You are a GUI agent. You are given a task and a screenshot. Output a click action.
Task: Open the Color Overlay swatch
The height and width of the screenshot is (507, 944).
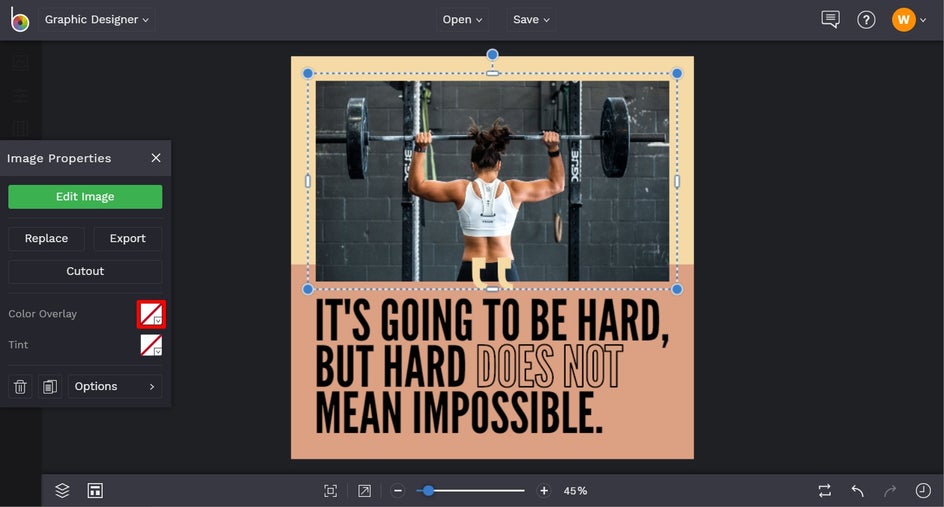tap(151, 314)
